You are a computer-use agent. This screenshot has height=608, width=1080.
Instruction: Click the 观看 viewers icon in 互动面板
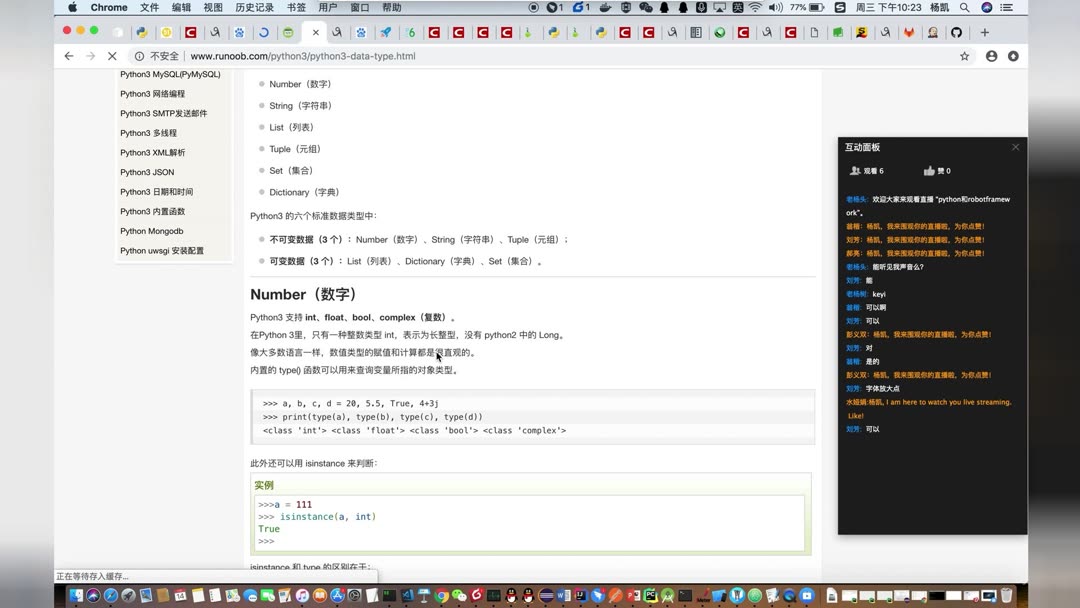pyautogui.click(x=855, y=170)
